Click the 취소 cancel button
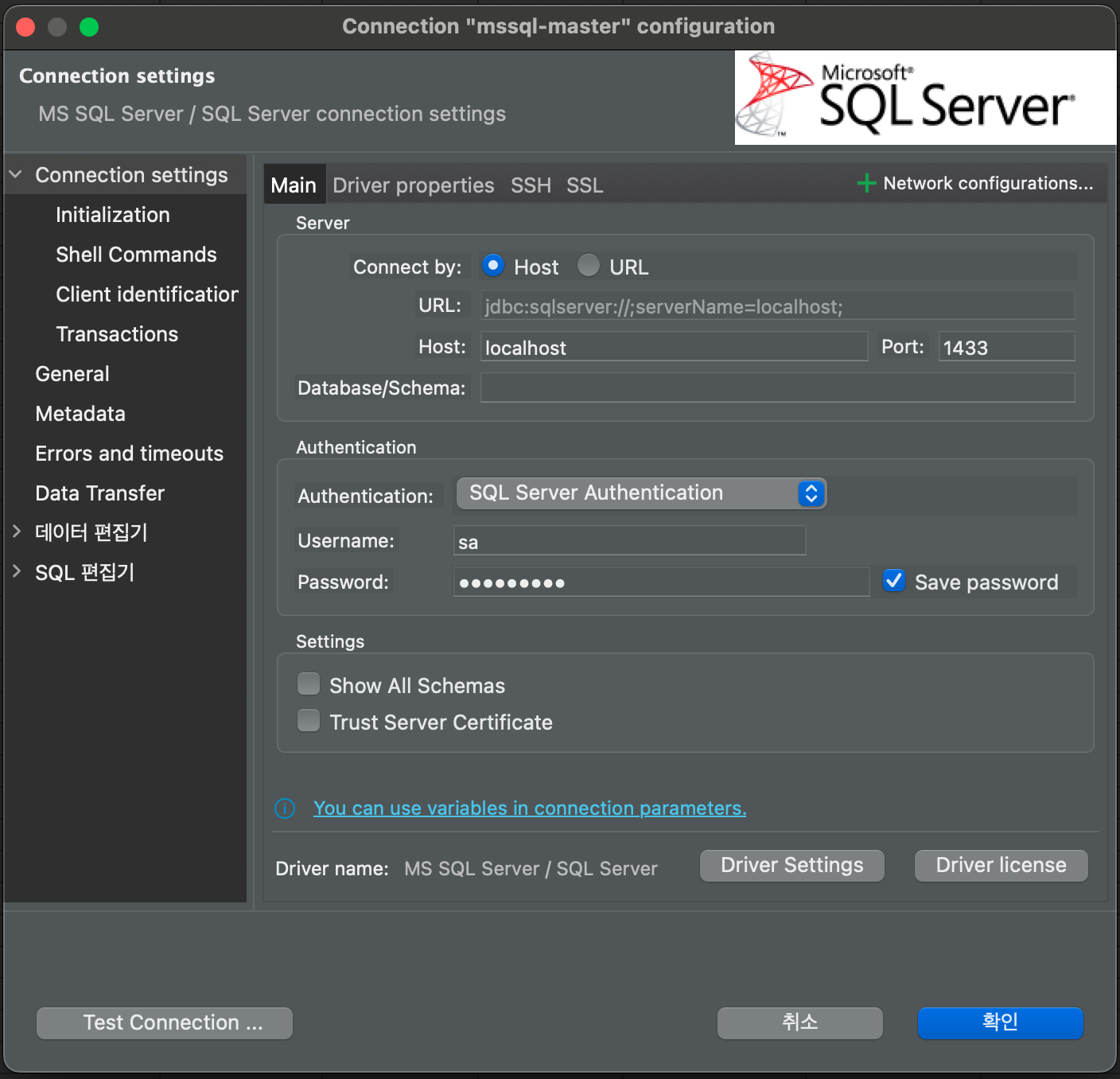The width and height of the screenshot is (1120, 1079). [x=800, y=1023]
